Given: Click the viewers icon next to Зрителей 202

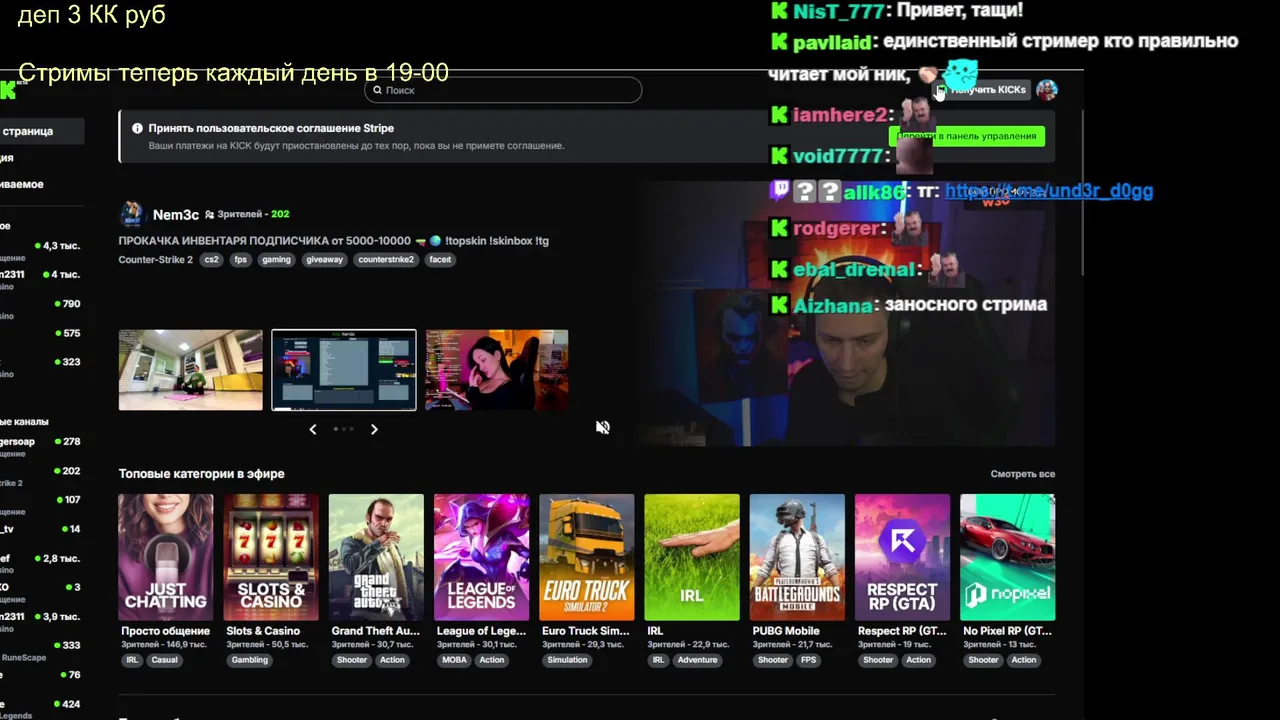Looking at the screenshot, I should click(x=210, y=214).
